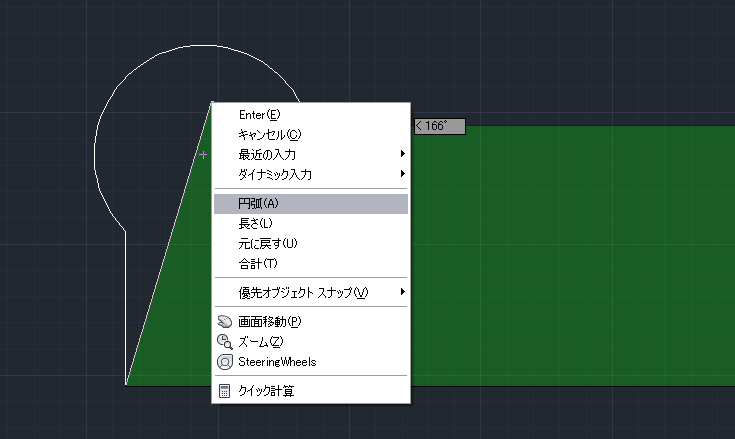Click the pan hand icon beside 画面移動
735x439 pixels.
[225, 321]
